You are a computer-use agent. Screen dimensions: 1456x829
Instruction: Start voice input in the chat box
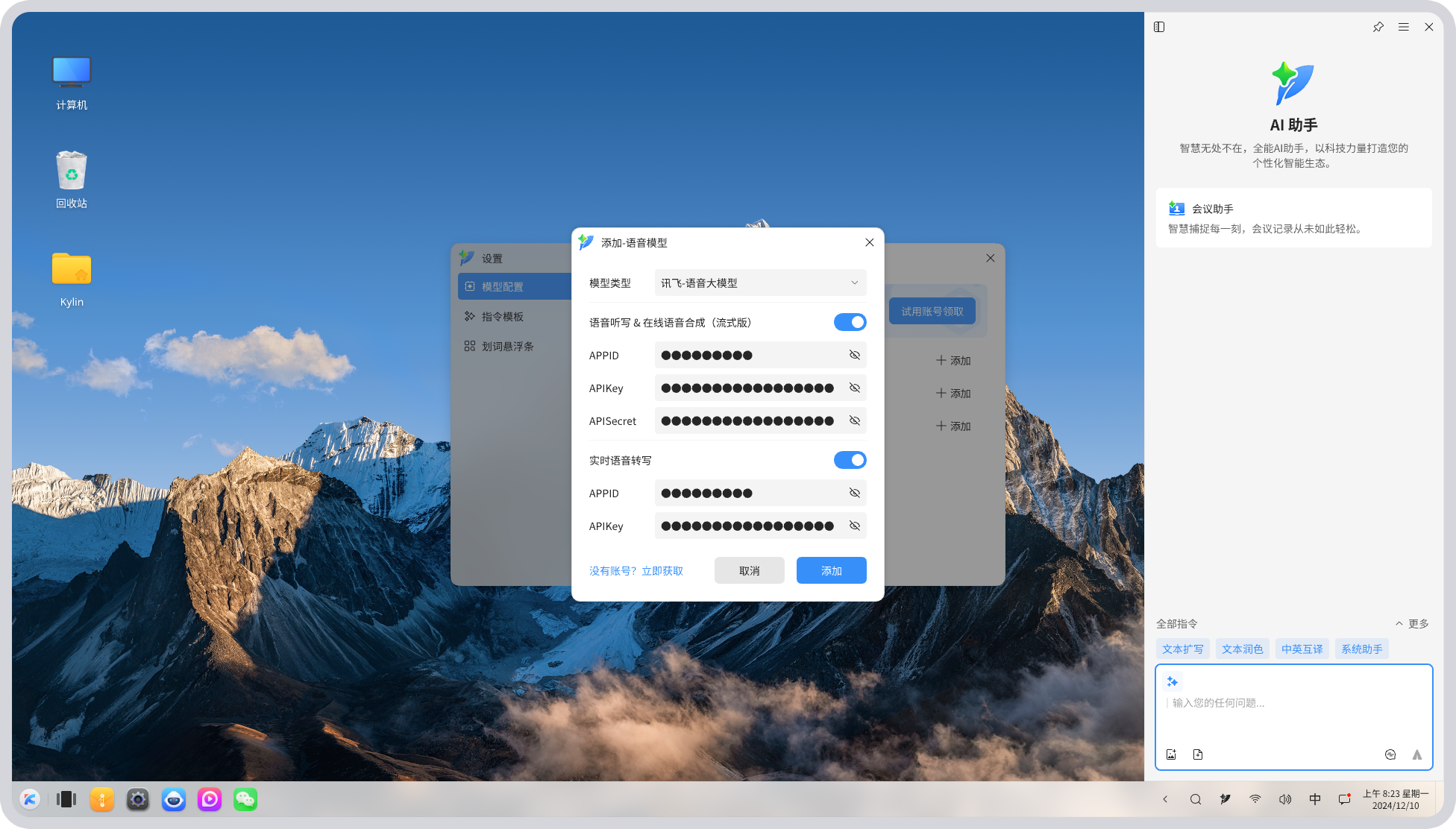(1390, 754)
